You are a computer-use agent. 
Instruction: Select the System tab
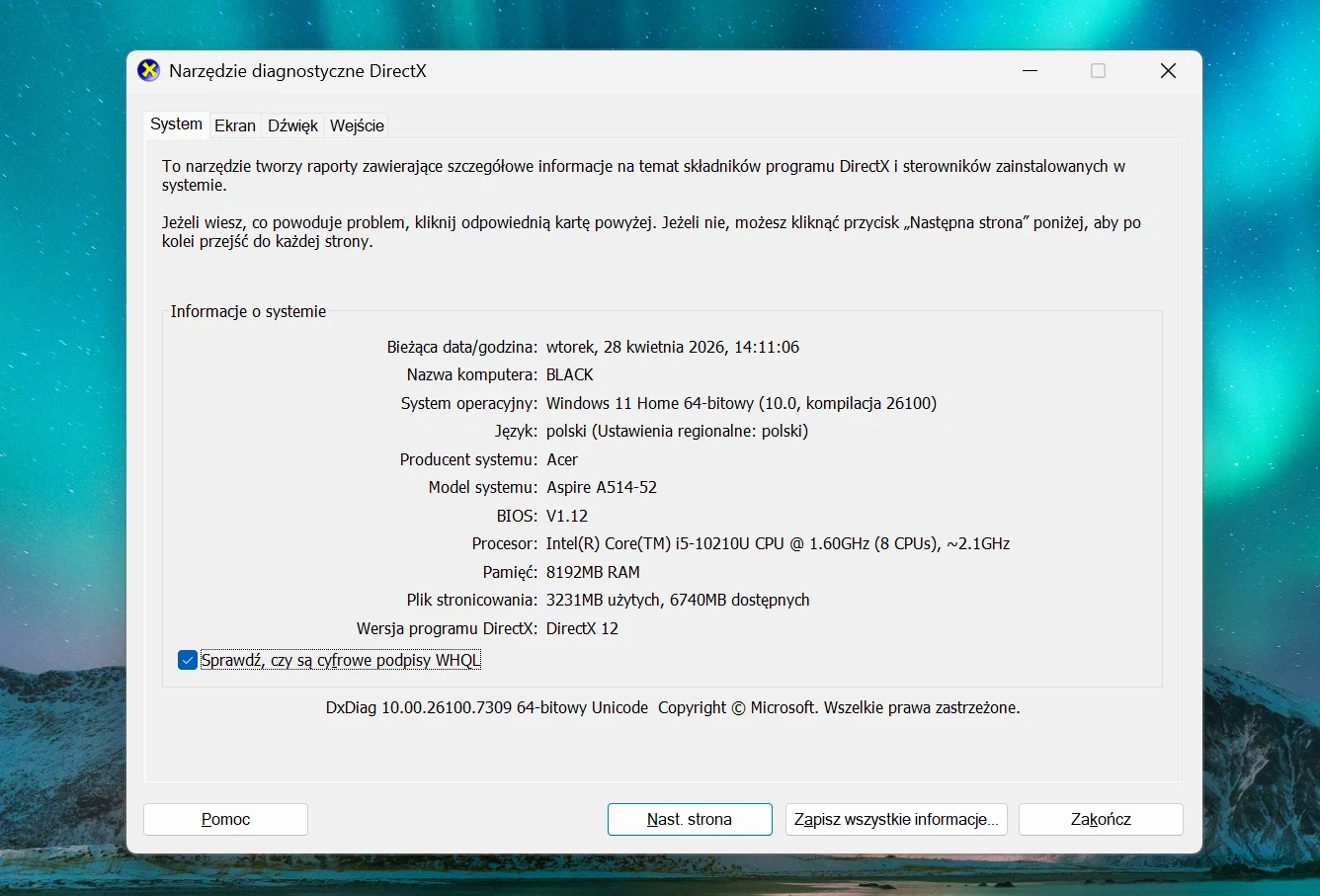coord(176,124)
